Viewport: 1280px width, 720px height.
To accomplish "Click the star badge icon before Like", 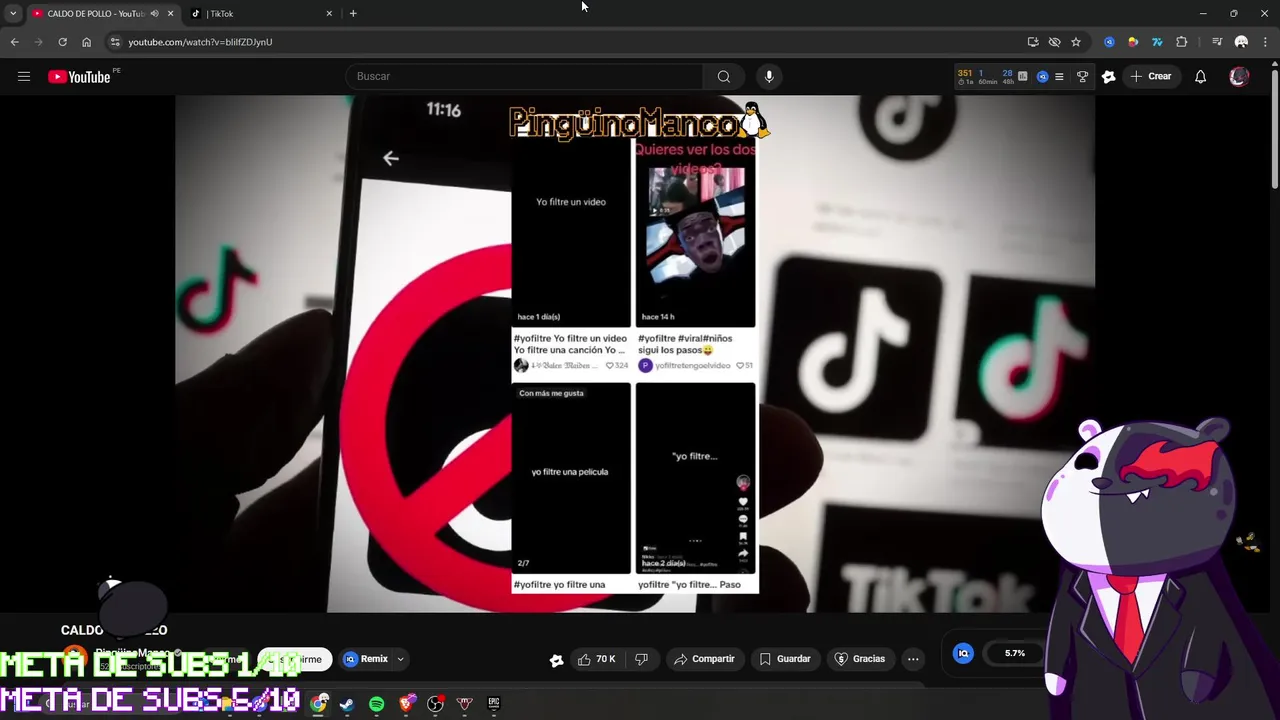I will [x=556, y=660].
